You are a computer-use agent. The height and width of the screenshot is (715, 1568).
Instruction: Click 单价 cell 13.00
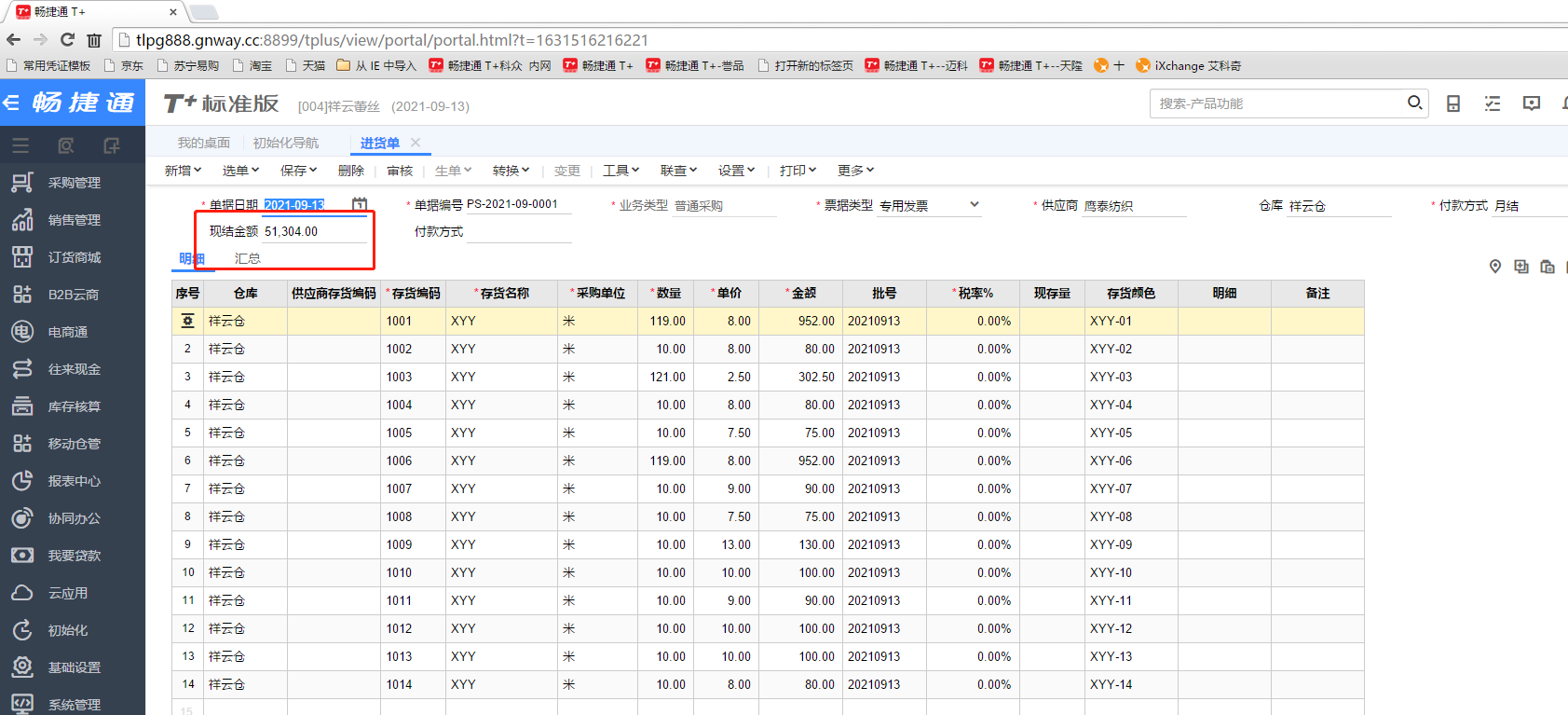point(726,544)
